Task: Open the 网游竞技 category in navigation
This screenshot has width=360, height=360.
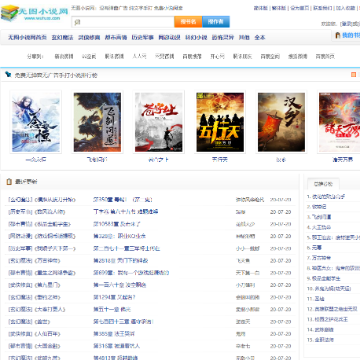Action: tap(169, 37)
